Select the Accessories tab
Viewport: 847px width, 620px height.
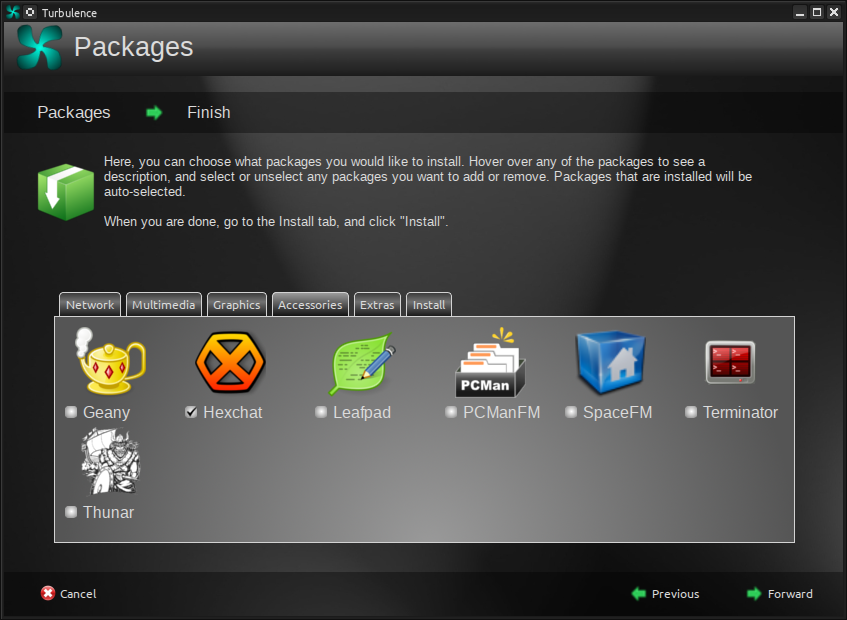(x=310, y=305)
